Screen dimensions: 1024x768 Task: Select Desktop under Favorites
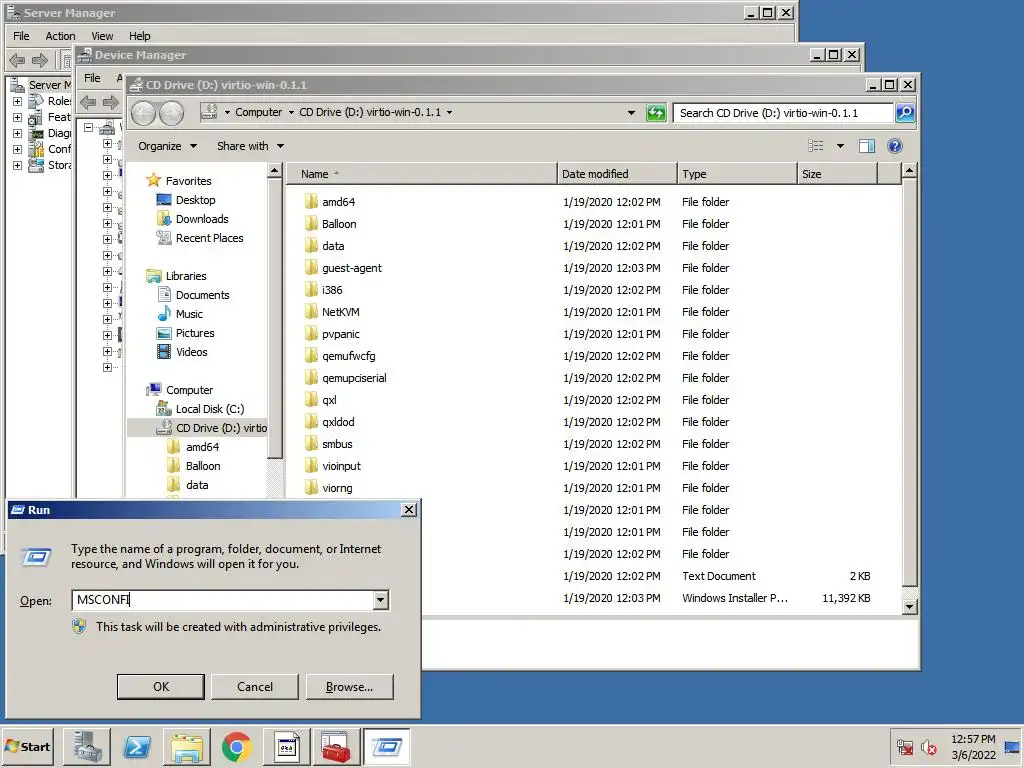point(195,200)
